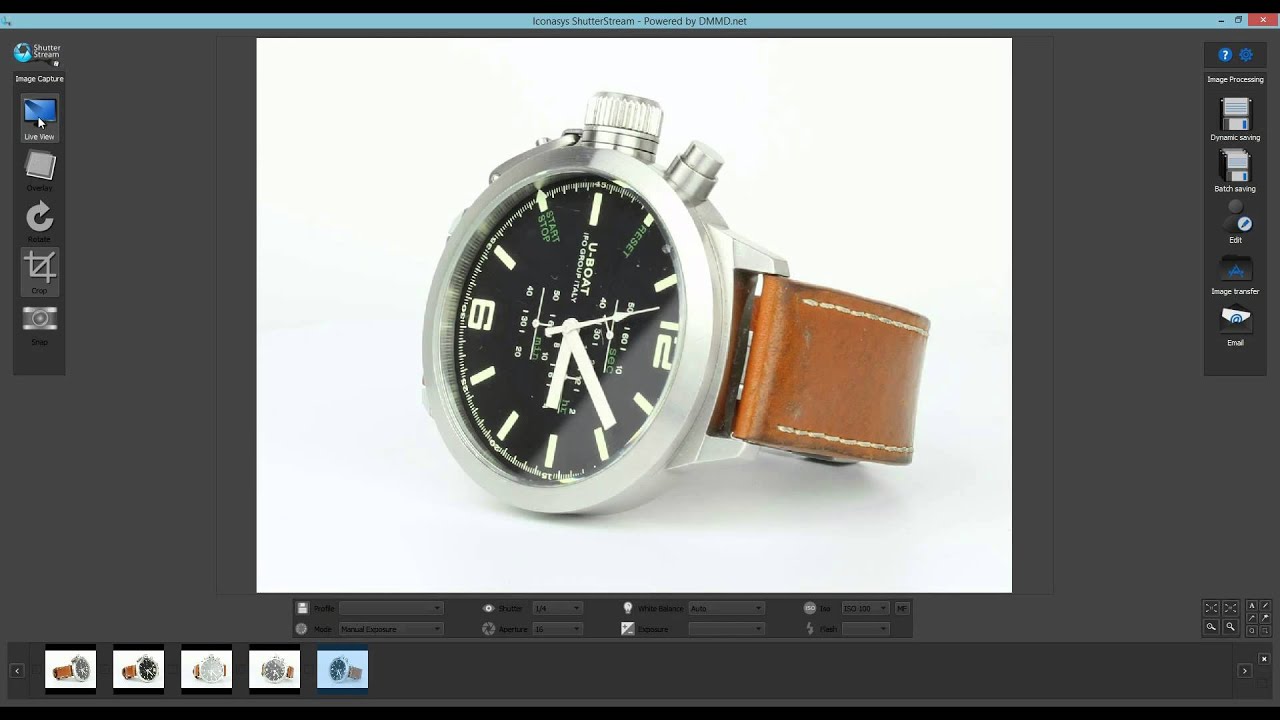
Task: Open the Mode dropdown showing Manual Exposure
Action: 391,629
